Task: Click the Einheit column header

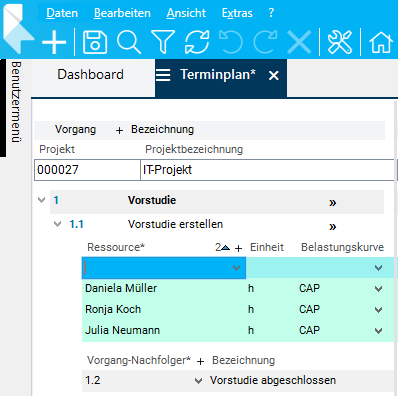Action: pyautogui.click(x=267, y=247)
